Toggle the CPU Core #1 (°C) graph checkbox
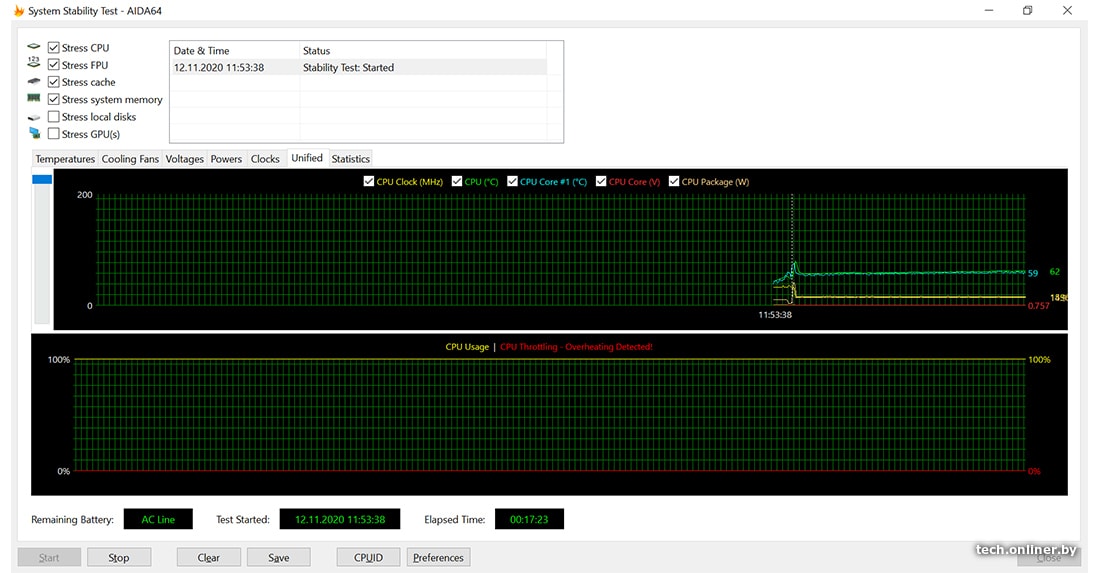Viewport: 1100px width, 573px height. point(512,182)
